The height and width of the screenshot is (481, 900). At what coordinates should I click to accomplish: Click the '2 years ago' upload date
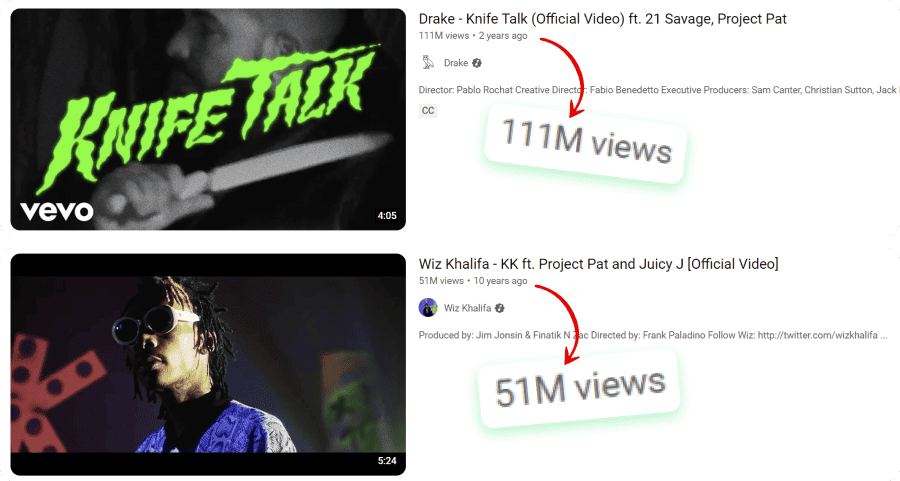pos(503,36)
